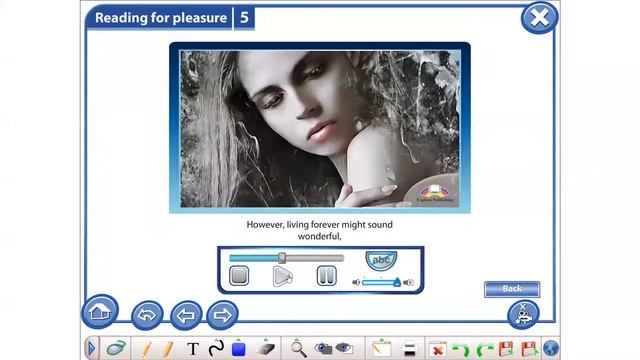
Task: Play the video
Action: [282, 276]
